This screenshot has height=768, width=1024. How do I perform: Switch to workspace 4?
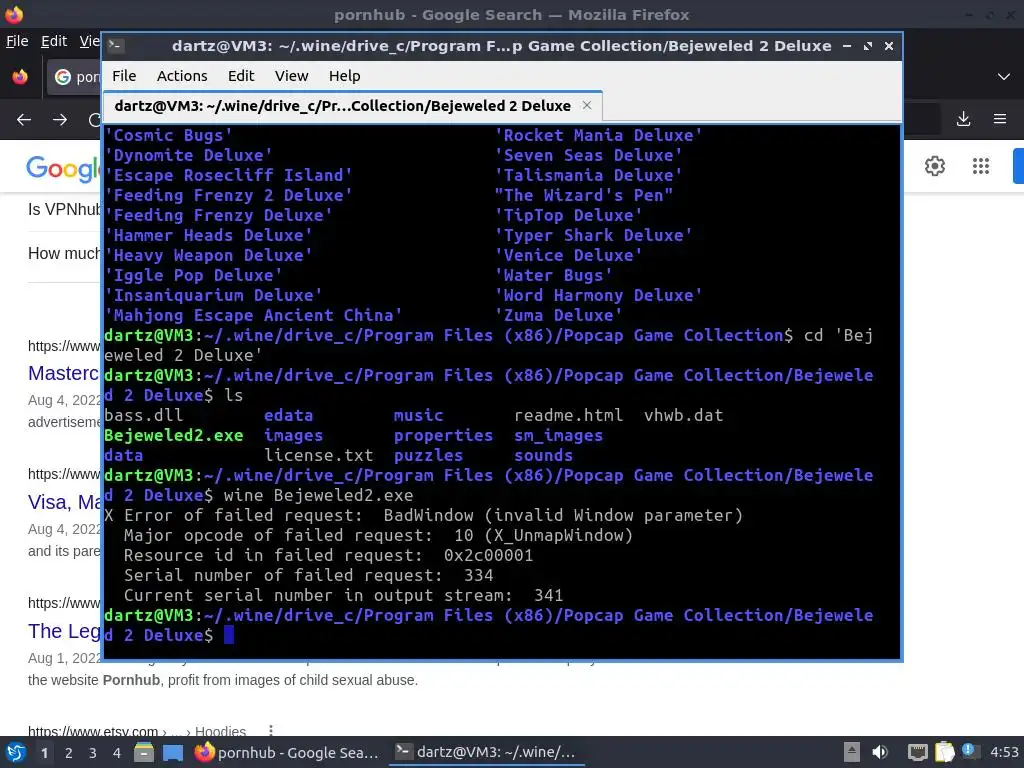[x=117, y=753]
